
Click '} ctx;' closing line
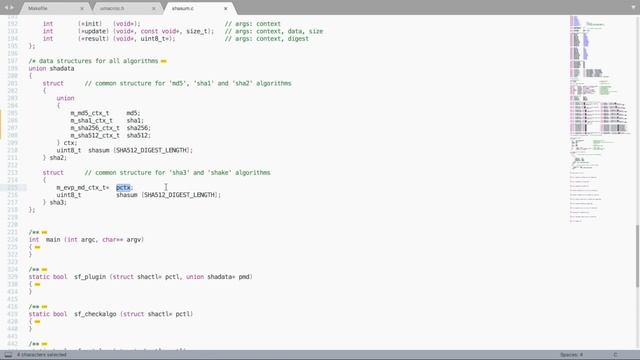[67, 143]
